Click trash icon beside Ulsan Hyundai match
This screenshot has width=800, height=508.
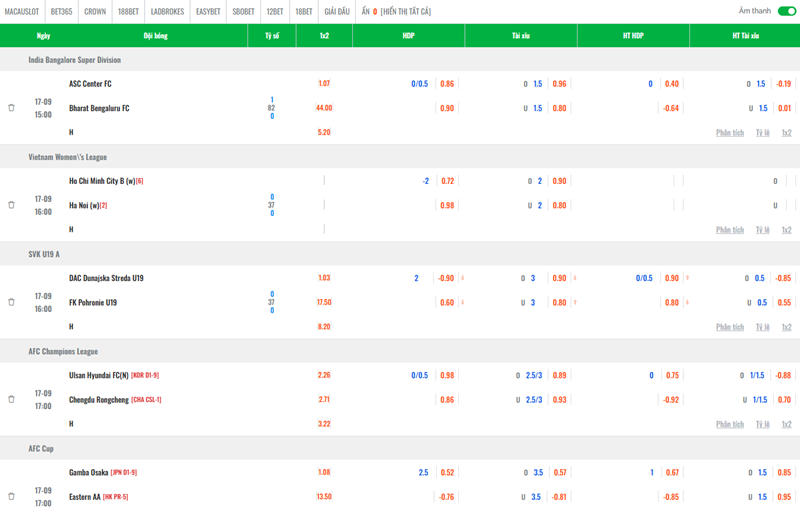pyautogui.click(x=11, y=399)
